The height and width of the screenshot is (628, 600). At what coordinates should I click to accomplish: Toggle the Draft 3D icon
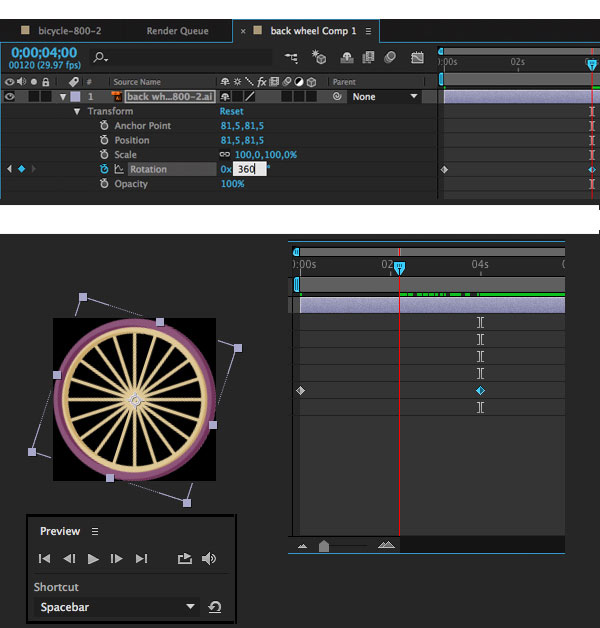tap(319, 57)
